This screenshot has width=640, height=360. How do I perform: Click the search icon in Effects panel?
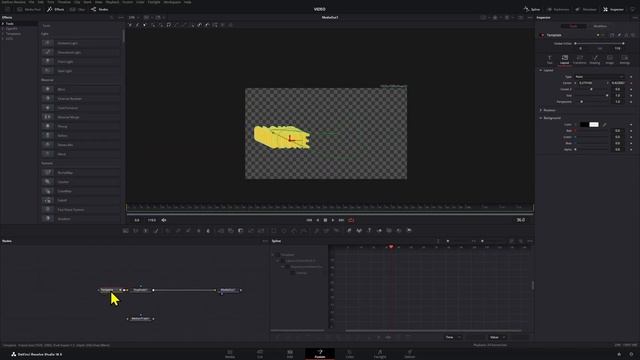tap(111, 18)
